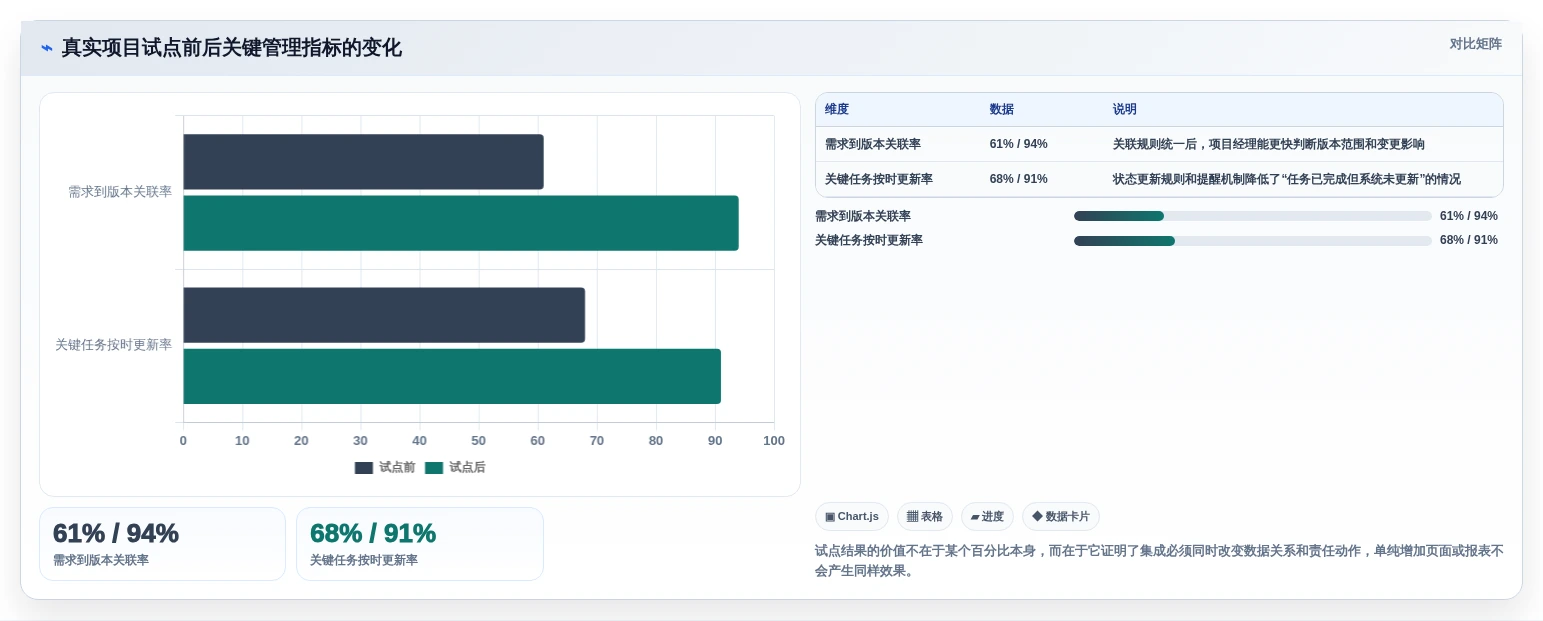Click the 说明 column header
The image size is (1543, 621).
point(1125,110)
